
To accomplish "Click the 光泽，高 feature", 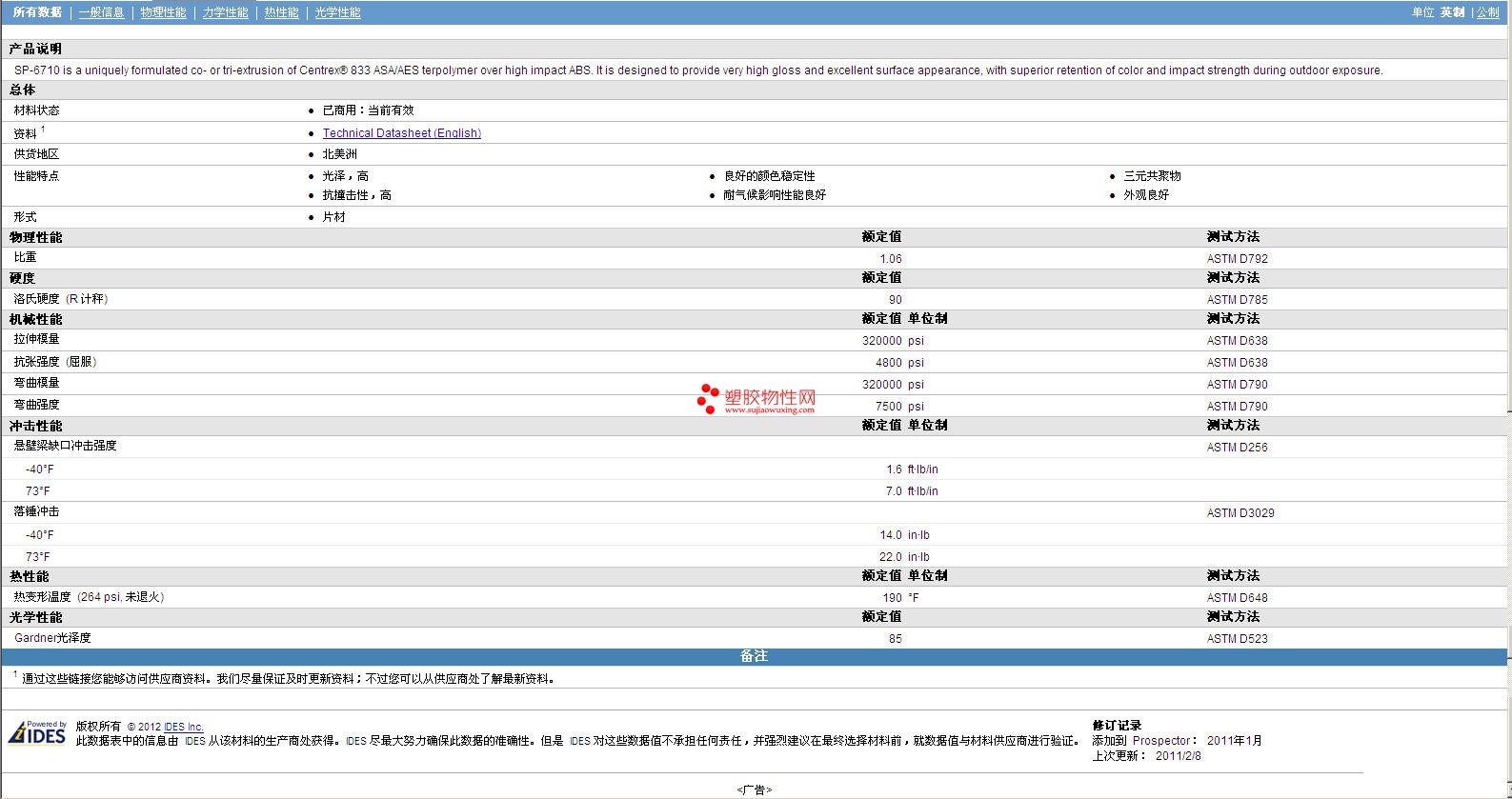I will pyautogui.click(x=346, y=176).
